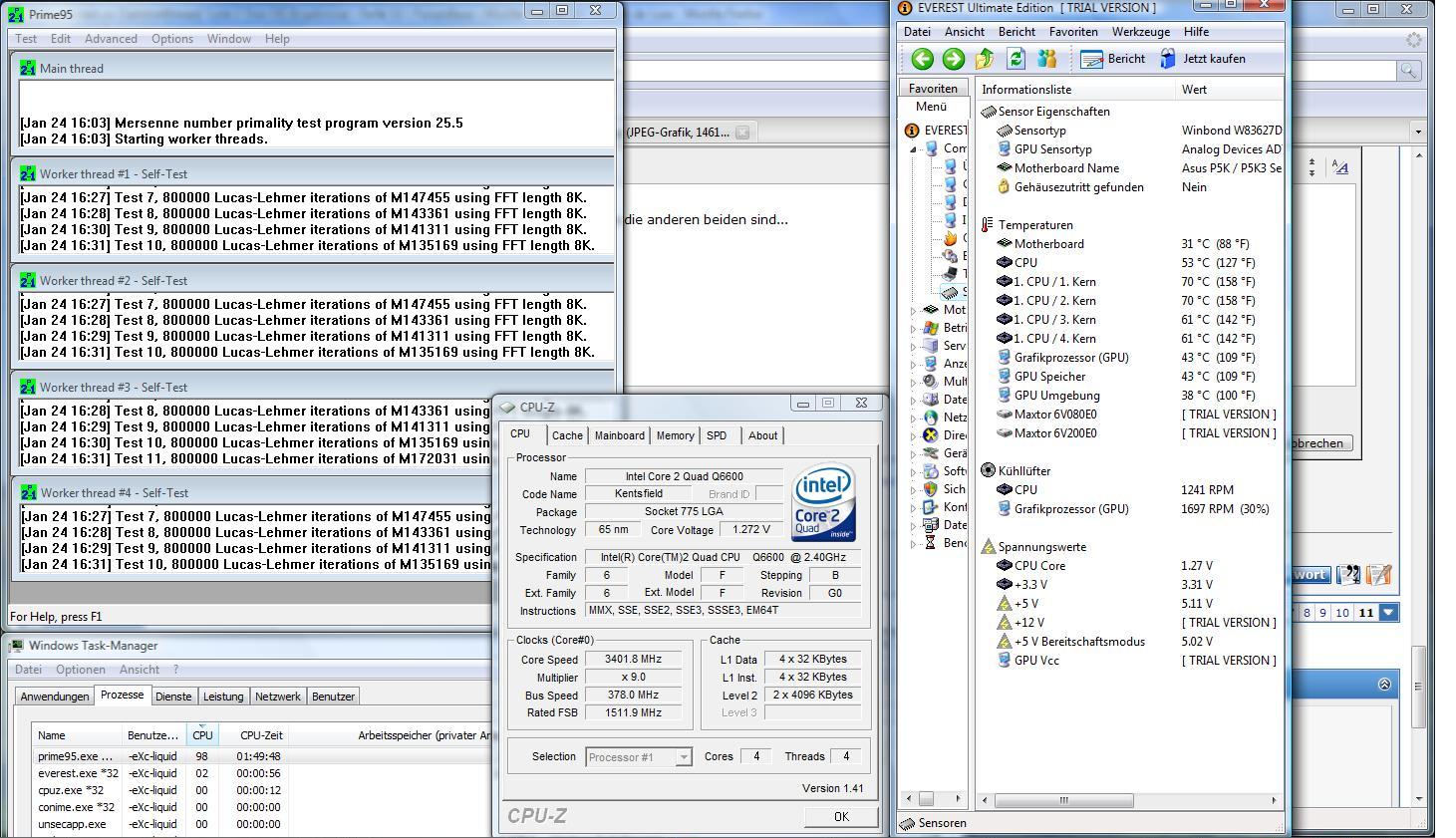Select the Computer node icon in EVEREST tree
Image resolution: width=1456 pixels, height=838 pixels.
click(x=932, y=148)
